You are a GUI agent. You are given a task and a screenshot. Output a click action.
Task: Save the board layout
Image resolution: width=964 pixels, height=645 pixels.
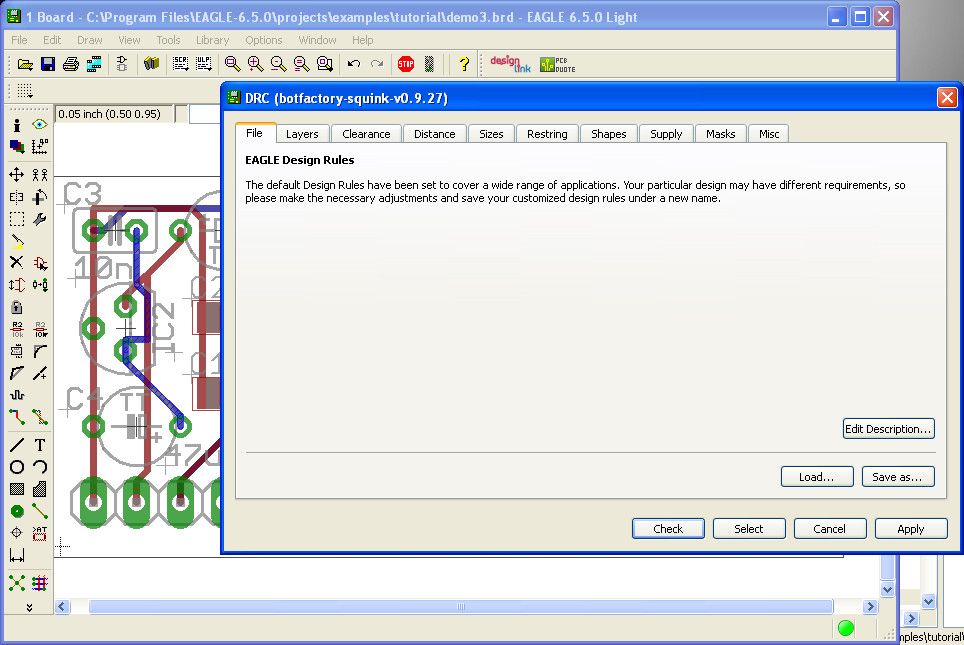click(47, 63)
